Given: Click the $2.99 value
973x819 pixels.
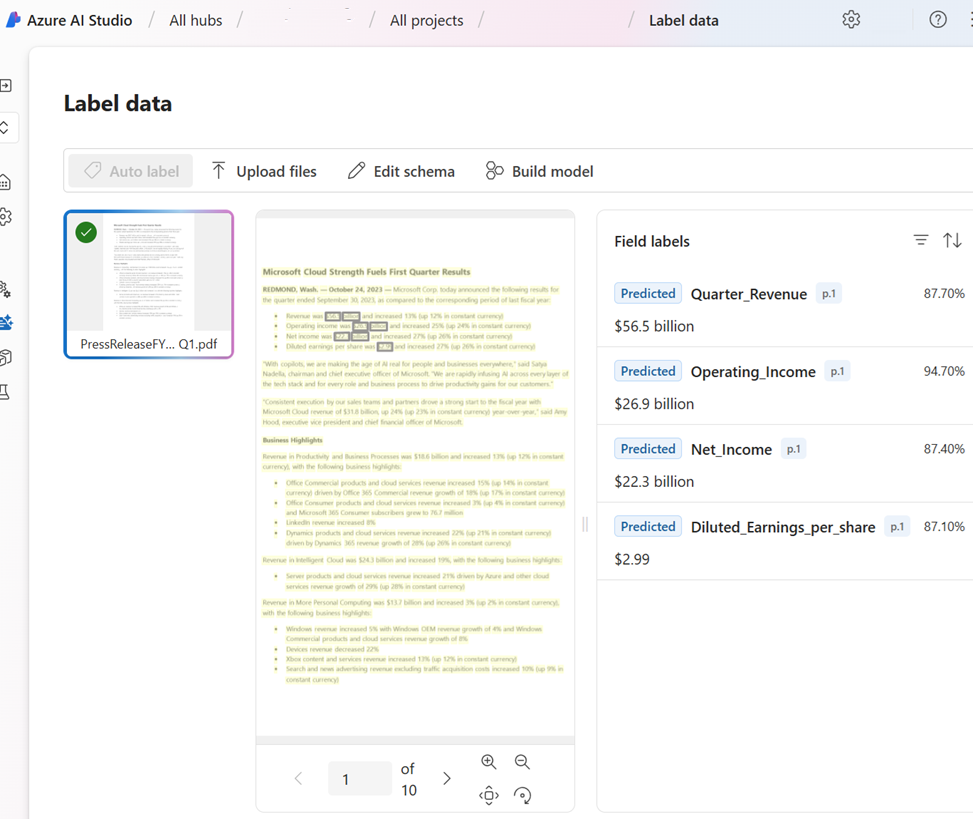Looking at the screenshot, I should (632, 559).
